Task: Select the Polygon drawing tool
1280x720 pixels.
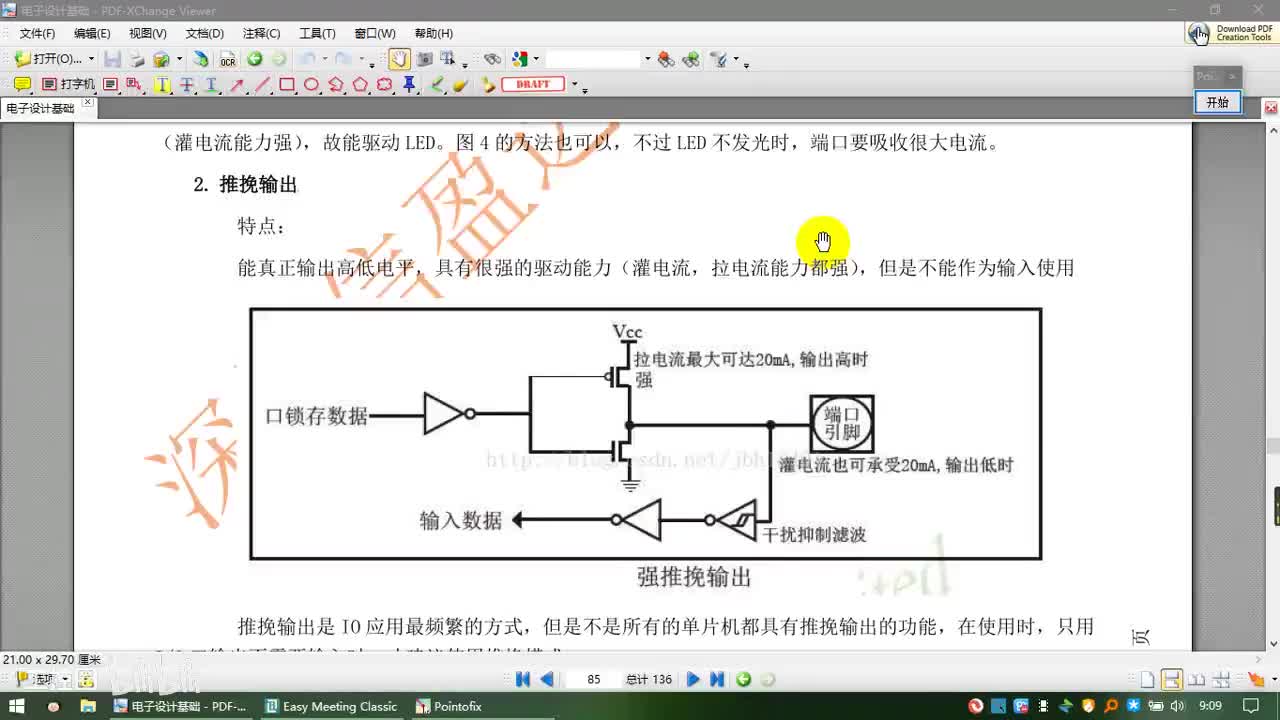Action: [x=360, y=85]
